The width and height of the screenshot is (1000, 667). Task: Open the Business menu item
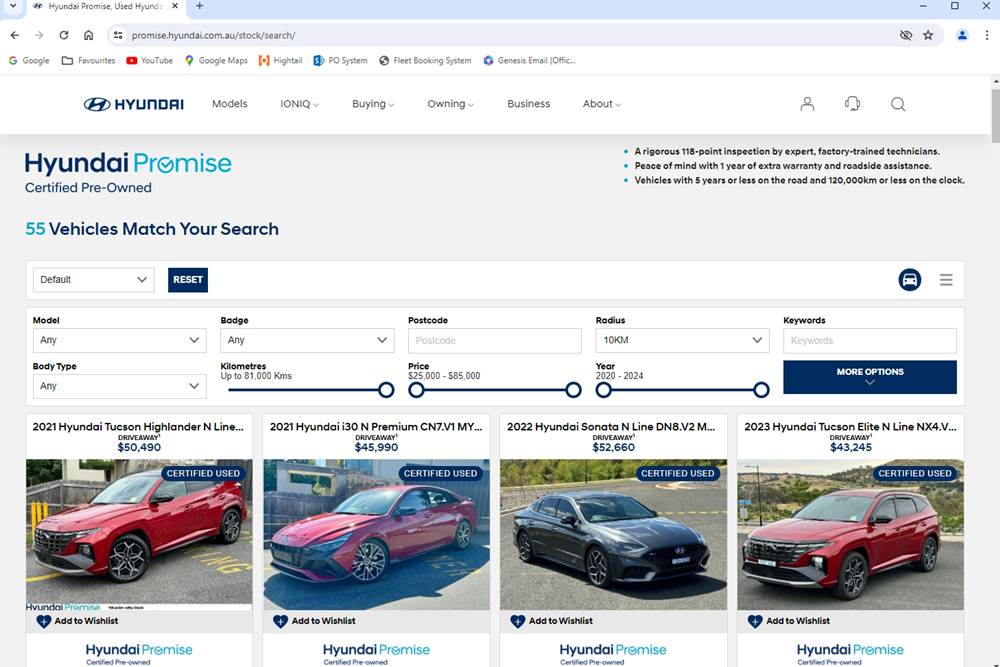[528, 104]
